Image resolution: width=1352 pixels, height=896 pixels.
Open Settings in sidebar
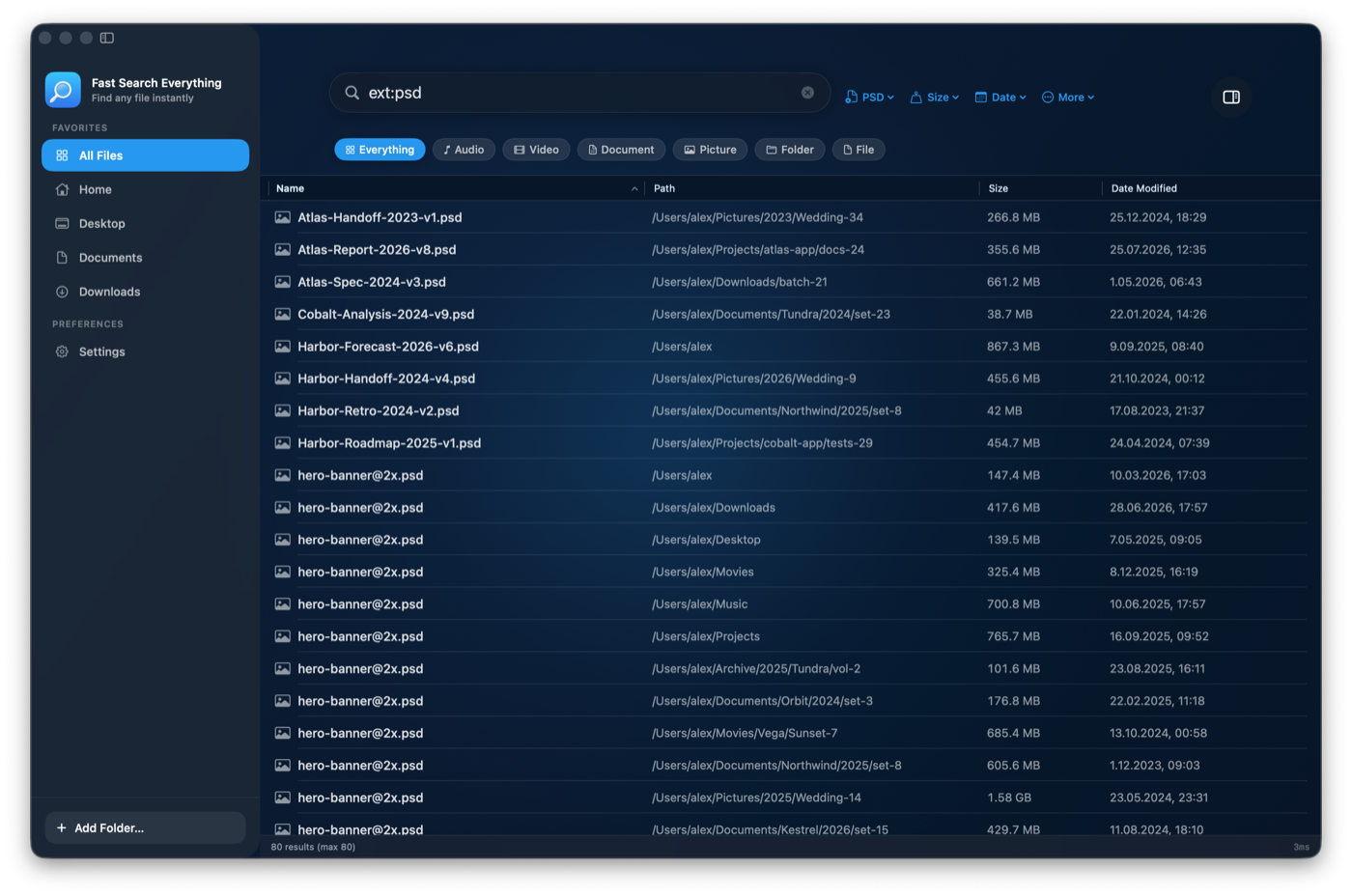pyautogui.click(x=145, y=351)
